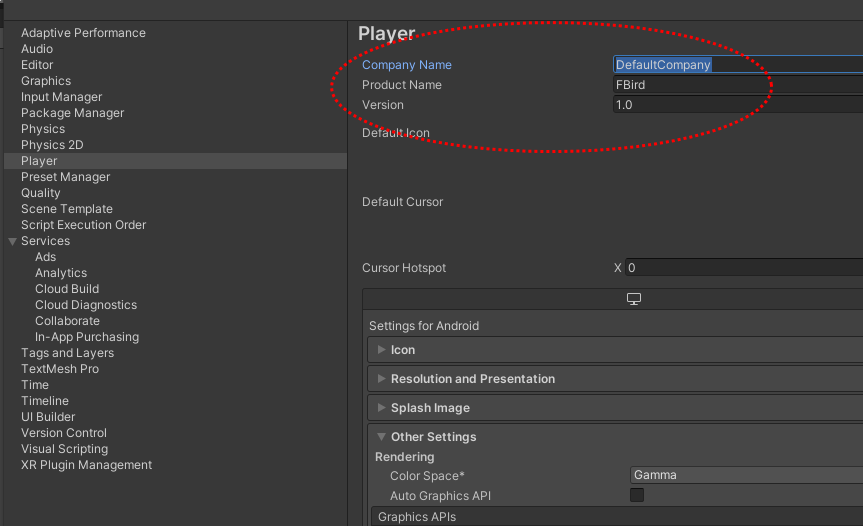Image resolution: width=863 pixels, height=526 pixels.
Task: Click the Graphics APIs list header
Action: coord(617,517)
